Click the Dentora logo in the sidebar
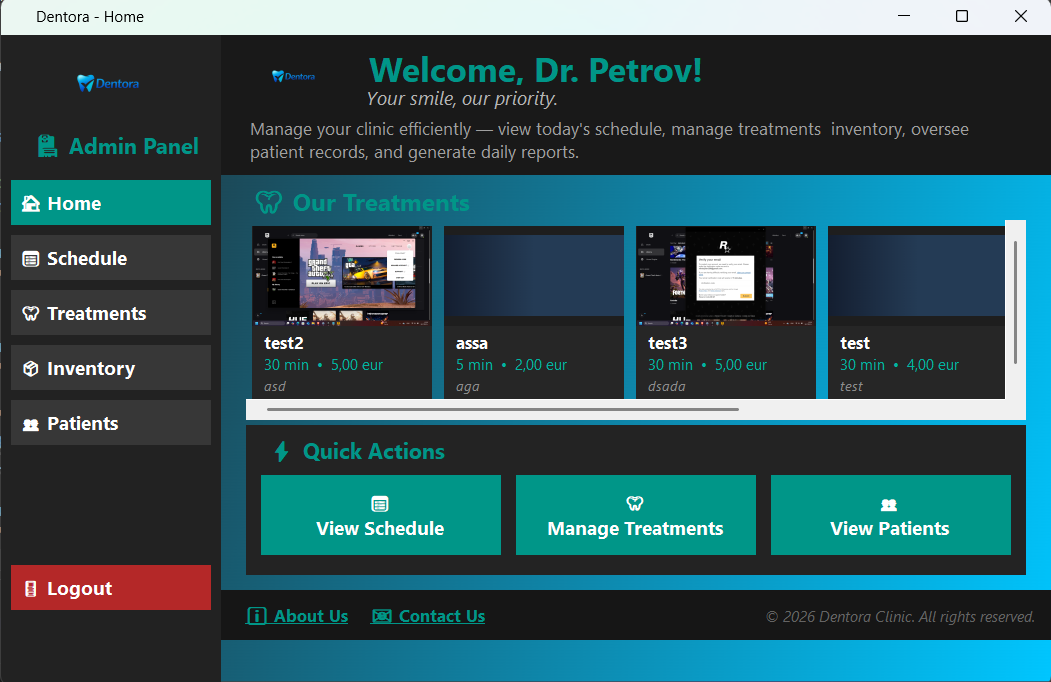Screen dimensions: 1051x682 [108, 83]
